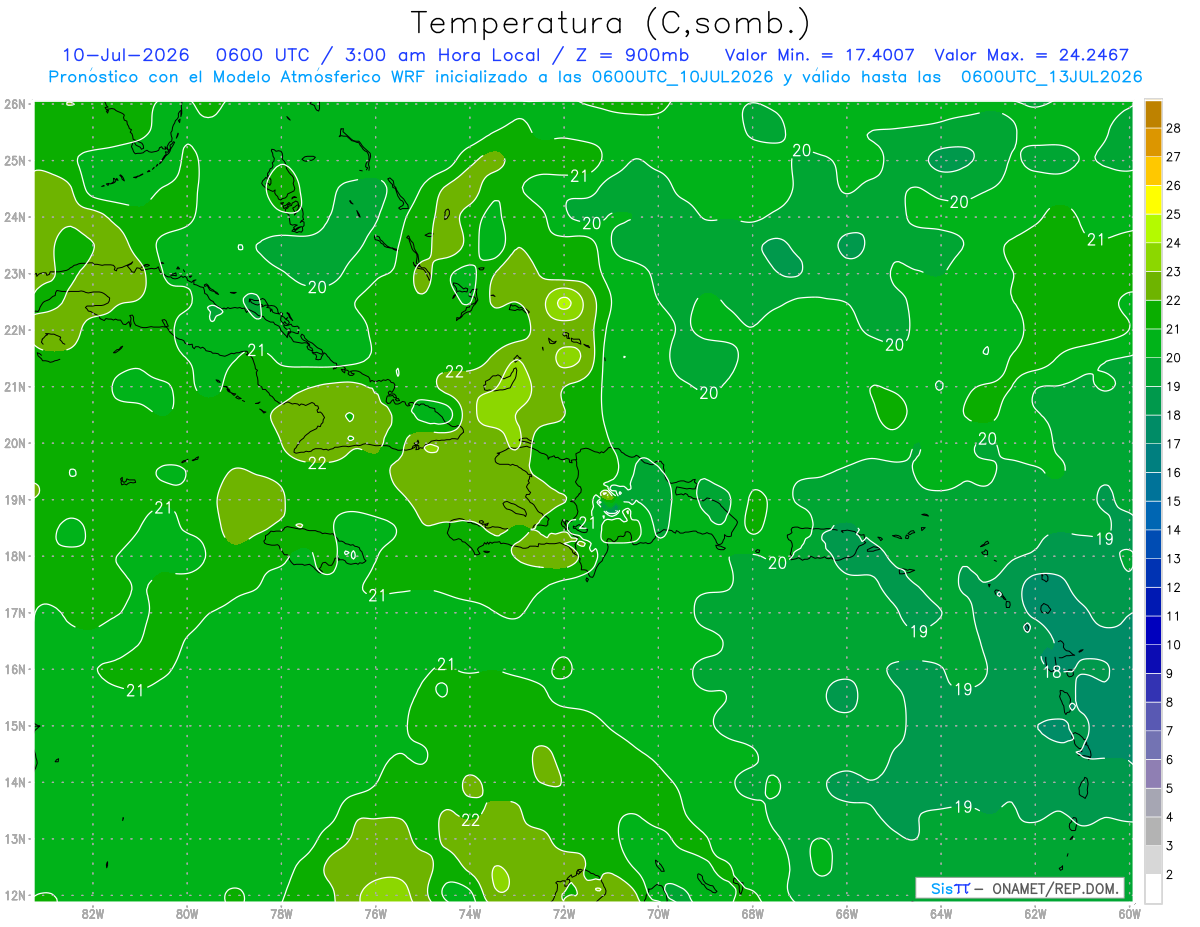Click the '18N' latitude axis label
This screenshot has height=927, width=1200.
[15, 556]
